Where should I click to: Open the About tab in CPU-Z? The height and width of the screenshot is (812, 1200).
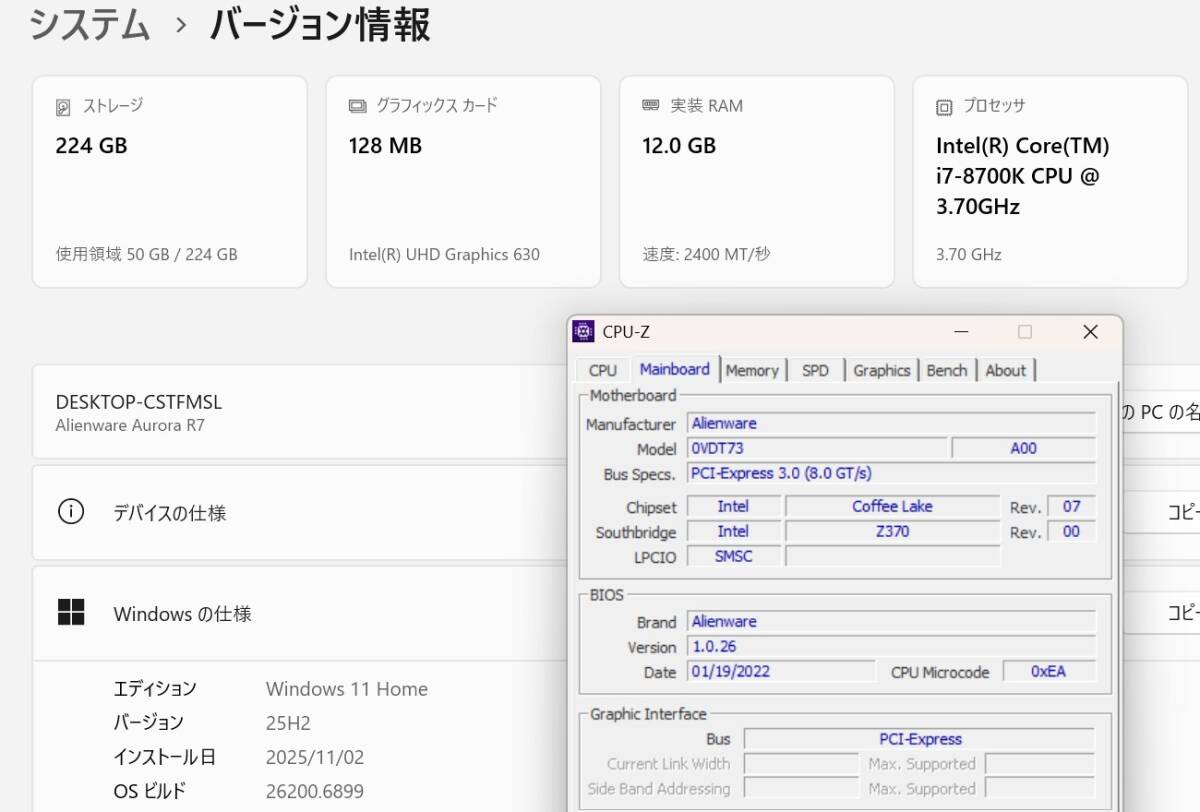click(1005, 370)
